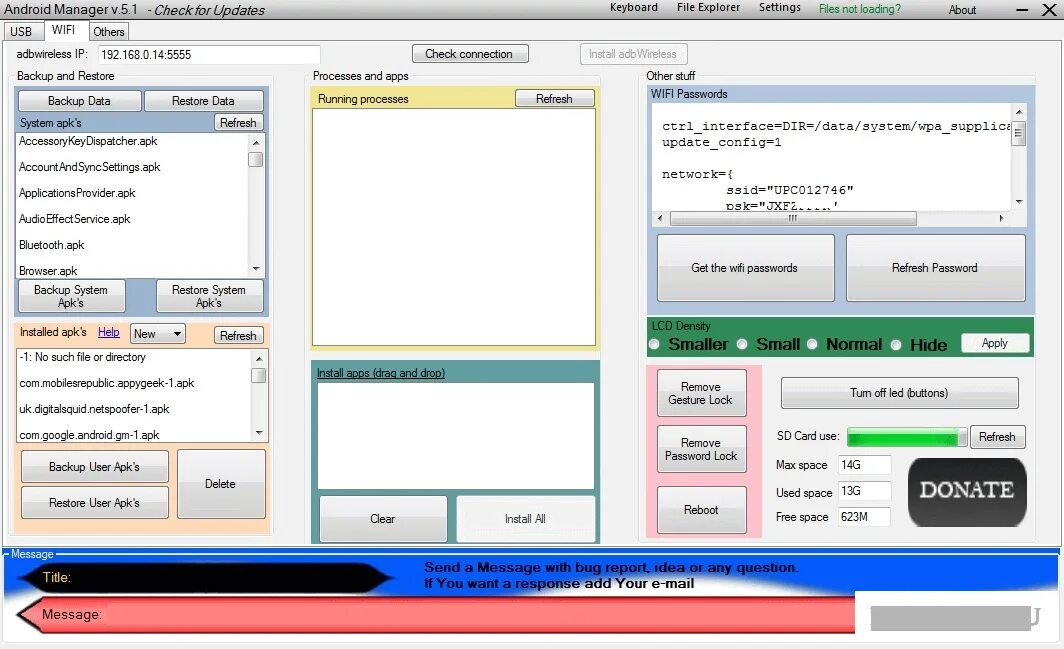
Task: Open the About menu
Action: tap(962, 10)
